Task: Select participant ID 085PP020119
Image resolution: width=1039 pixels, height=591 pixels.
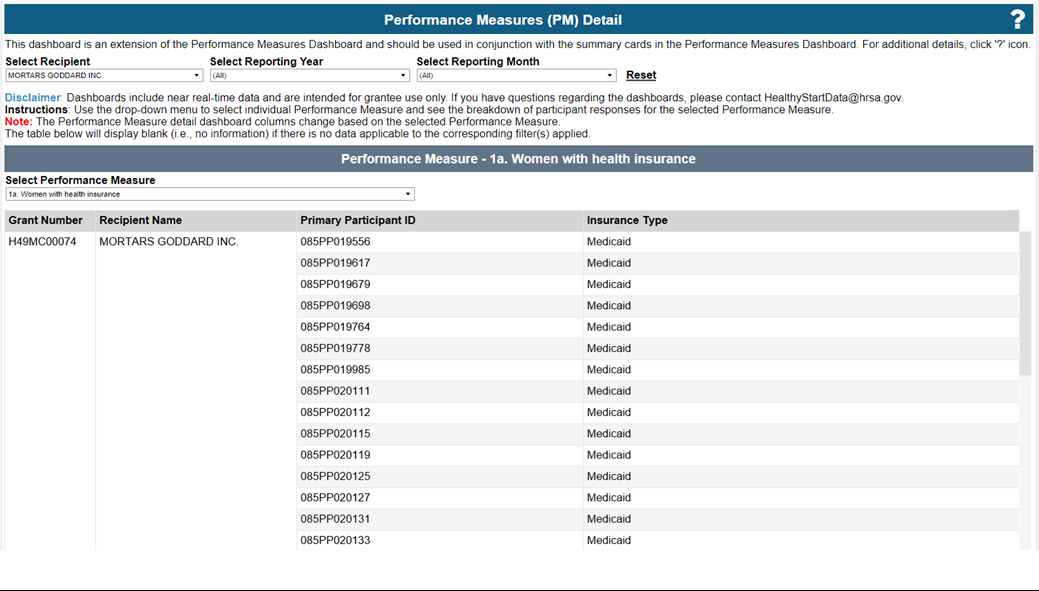Action: [335, 455]
